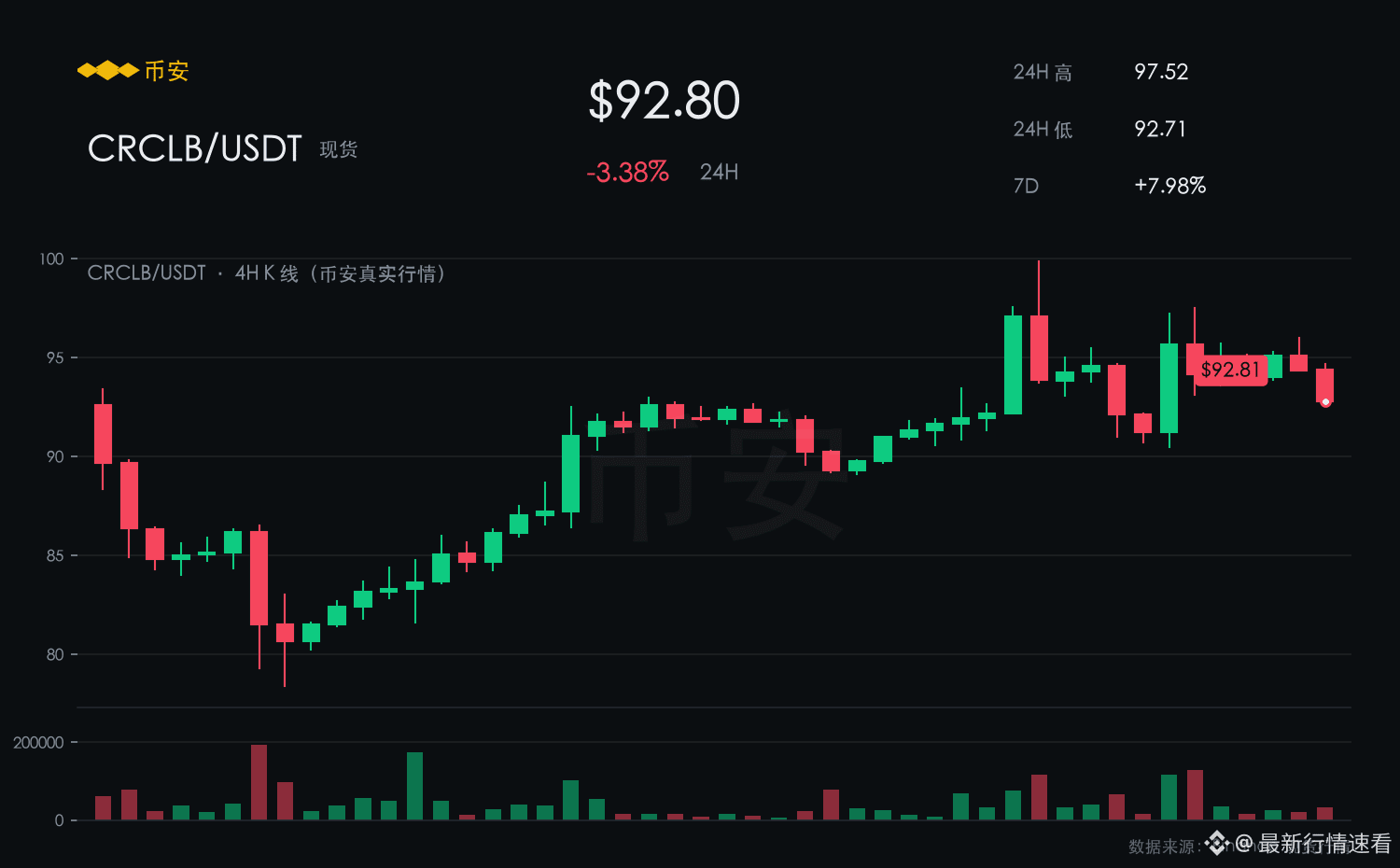Select the $92.81 price label tag
Viewport: 1400px width, 868px height.
tap(1230, 370)
